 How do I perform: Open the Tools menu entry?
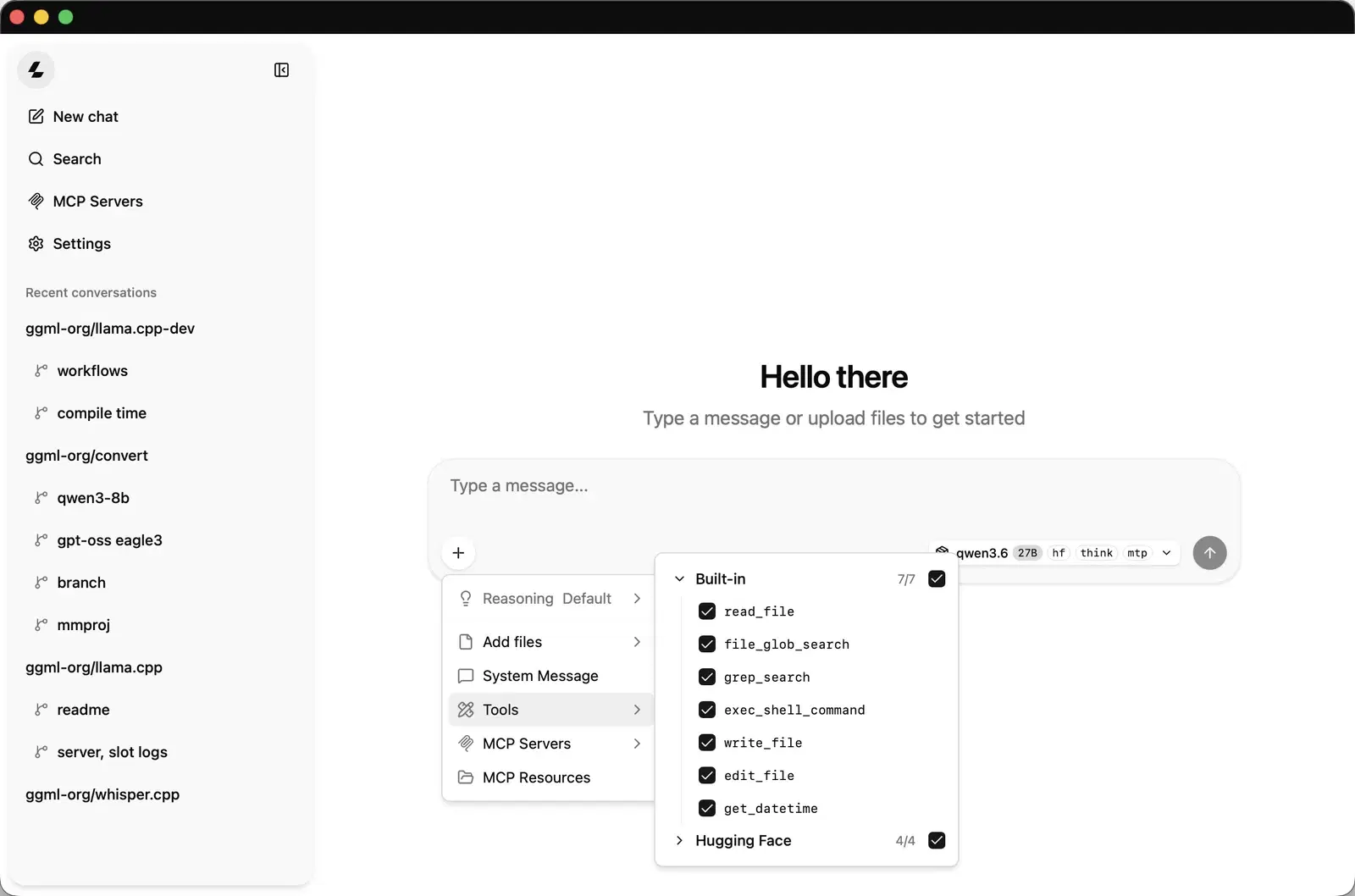(550, 710)
